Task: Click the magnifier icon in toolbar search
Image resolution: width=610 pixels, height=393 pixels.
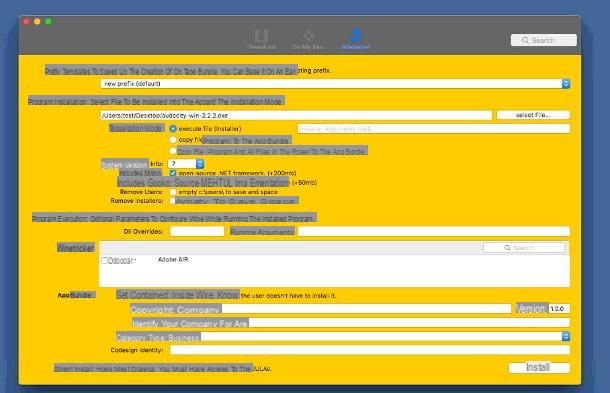Action: [525, 40]
